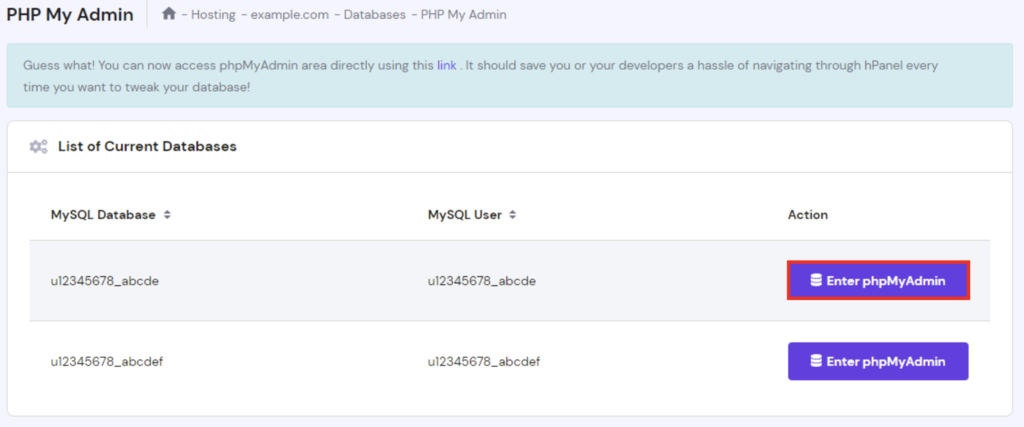Click the PHP My Admin page title
The height and width of the screenshot is (427, 1024).
(70, 14)
